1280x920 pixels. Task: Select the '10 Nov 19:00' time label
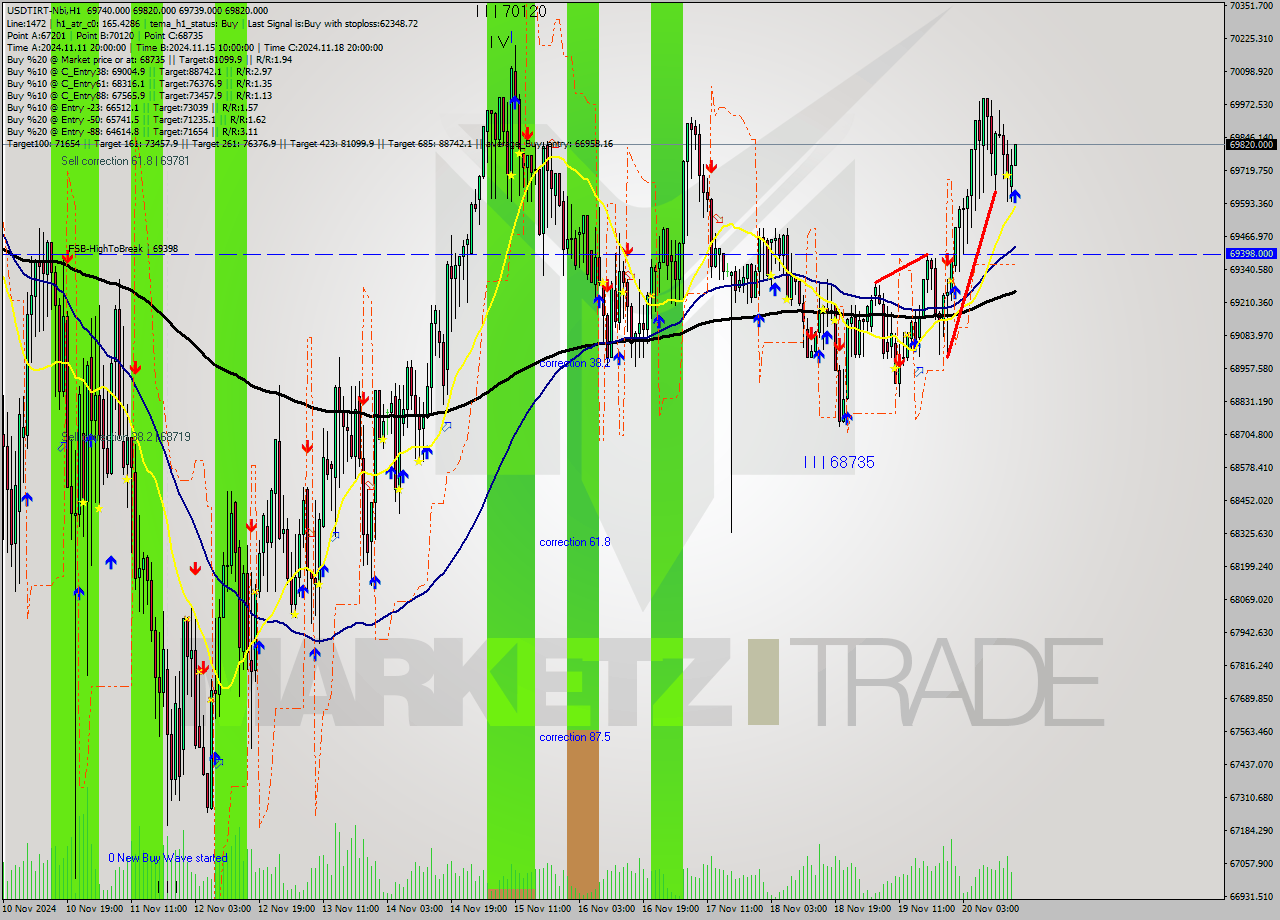(94, 909)
